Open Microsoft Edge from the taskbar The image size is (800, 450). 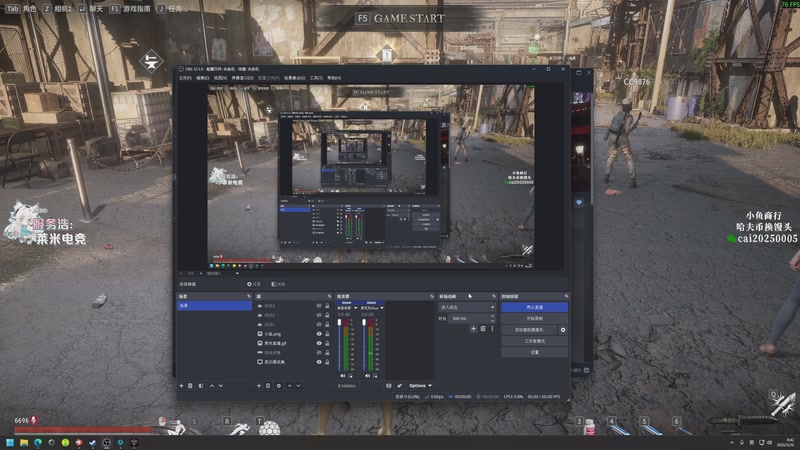point(38,442)
